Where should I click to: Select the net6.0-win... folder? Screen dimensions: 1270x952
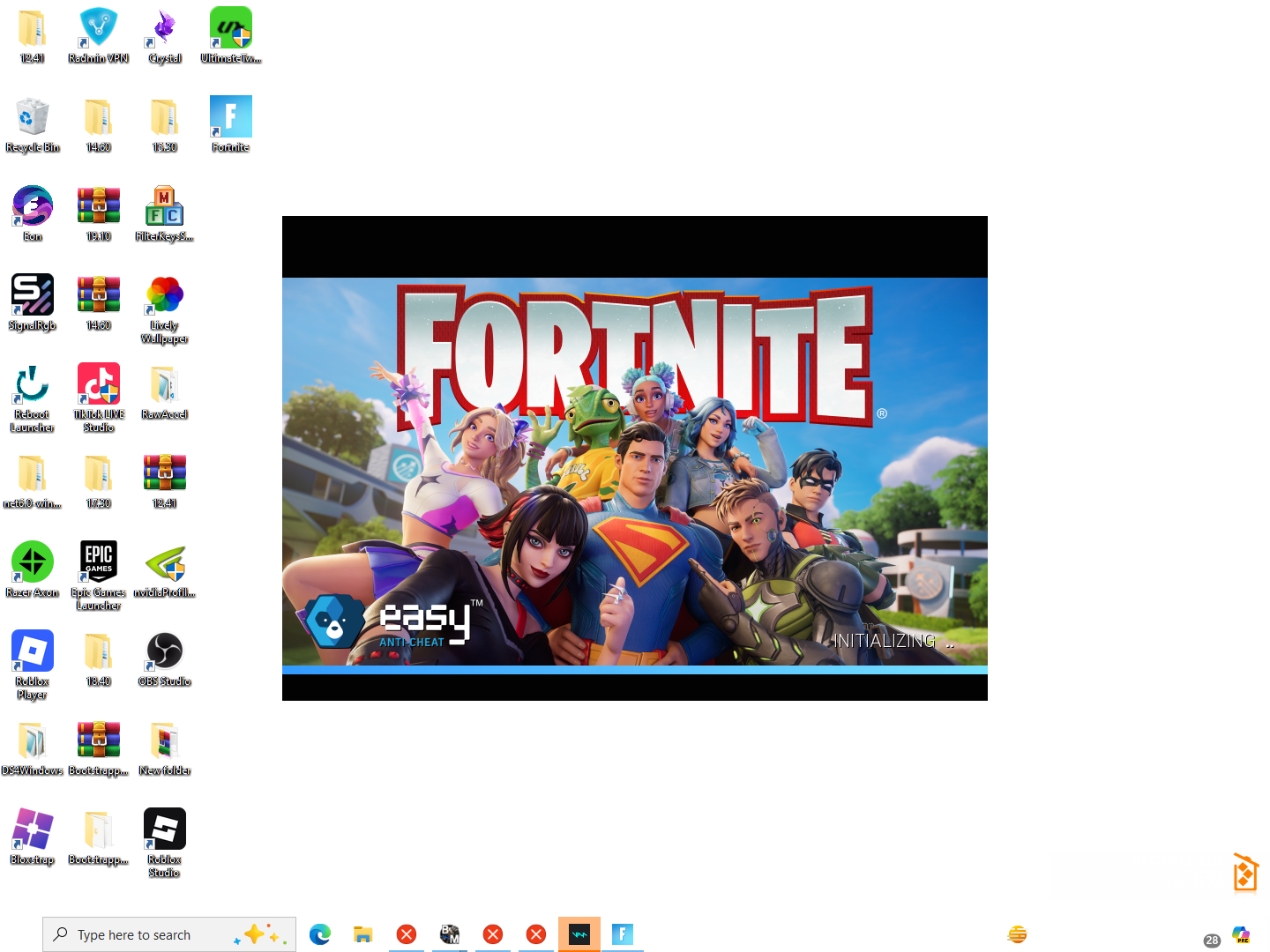(33, 480)
